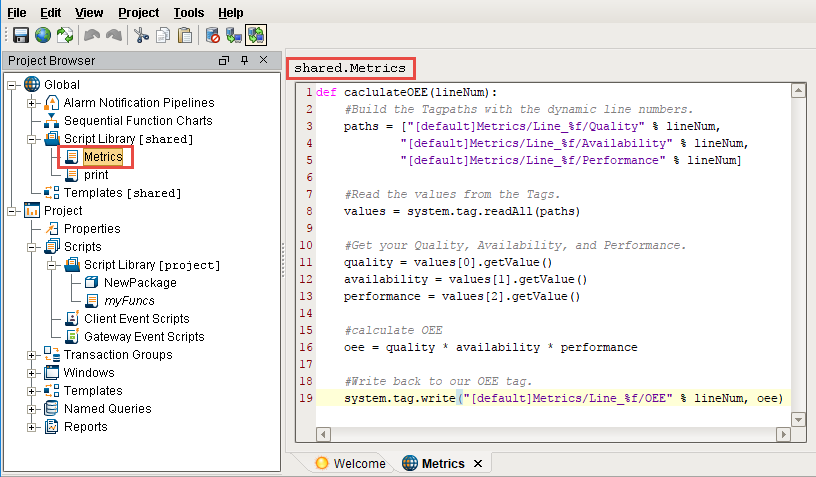Click the Copy toolbar icon

(163, 35)
